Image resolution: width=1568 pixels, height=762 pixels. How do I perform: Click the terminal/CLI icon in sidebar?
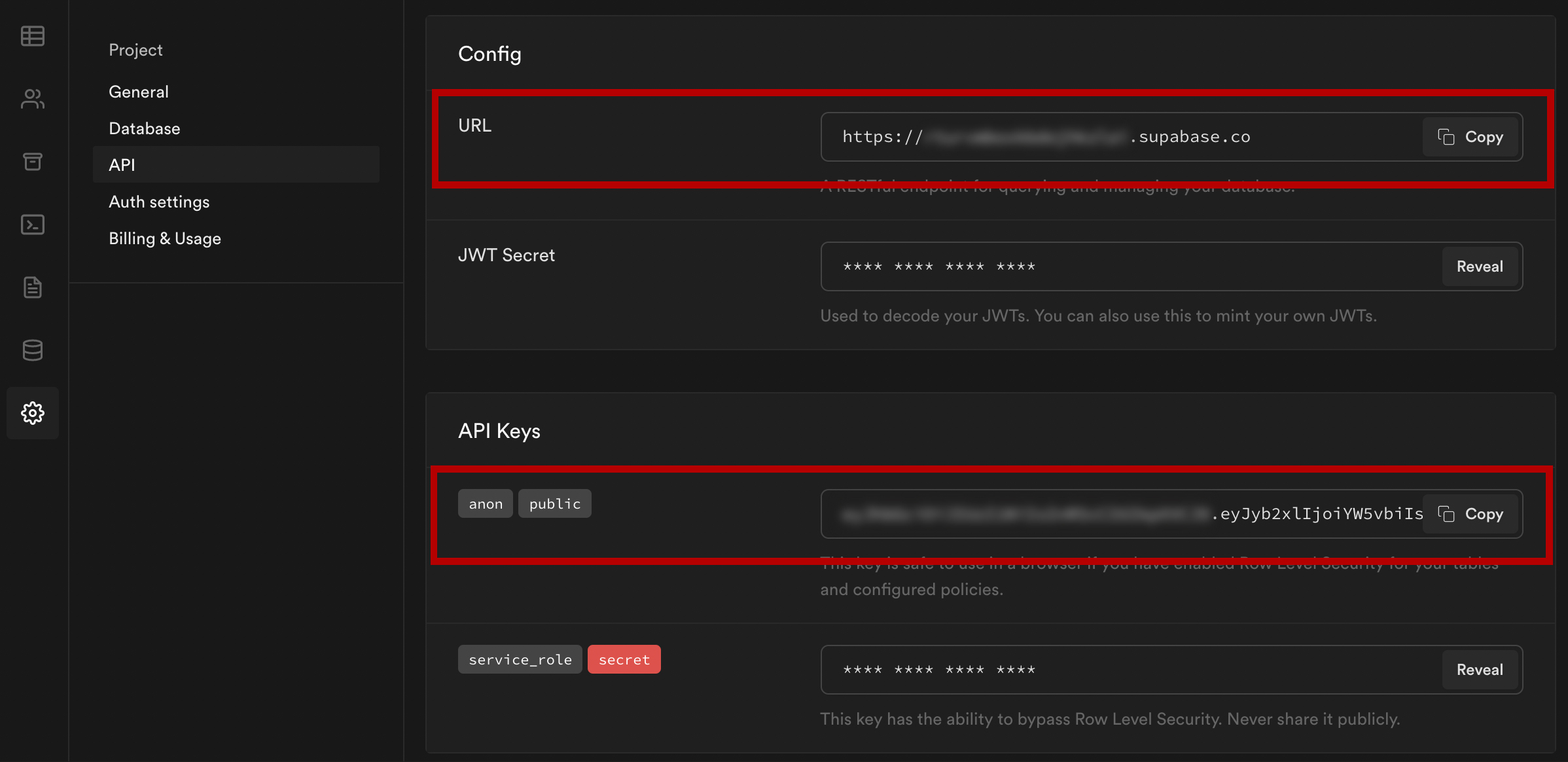pyautogui.click(x=32, y=223)
